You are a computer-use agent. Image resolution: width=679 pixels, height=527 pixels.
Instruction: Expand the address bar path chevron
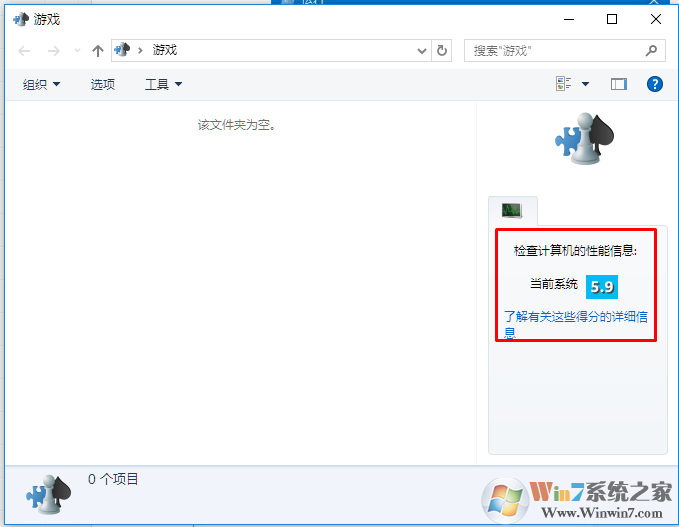pos(140,51)
